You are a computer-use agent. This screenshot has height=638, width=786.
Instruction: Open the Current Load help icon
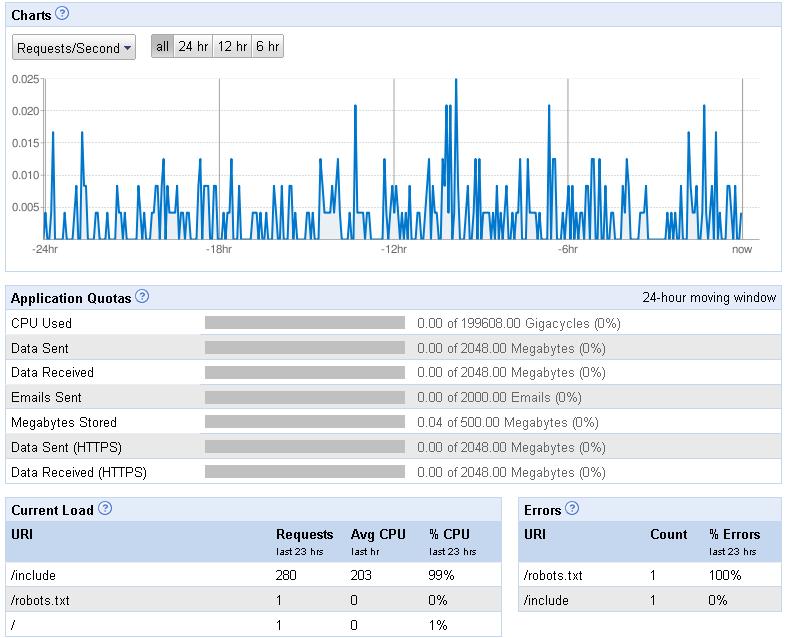click(x=105, y=508)
